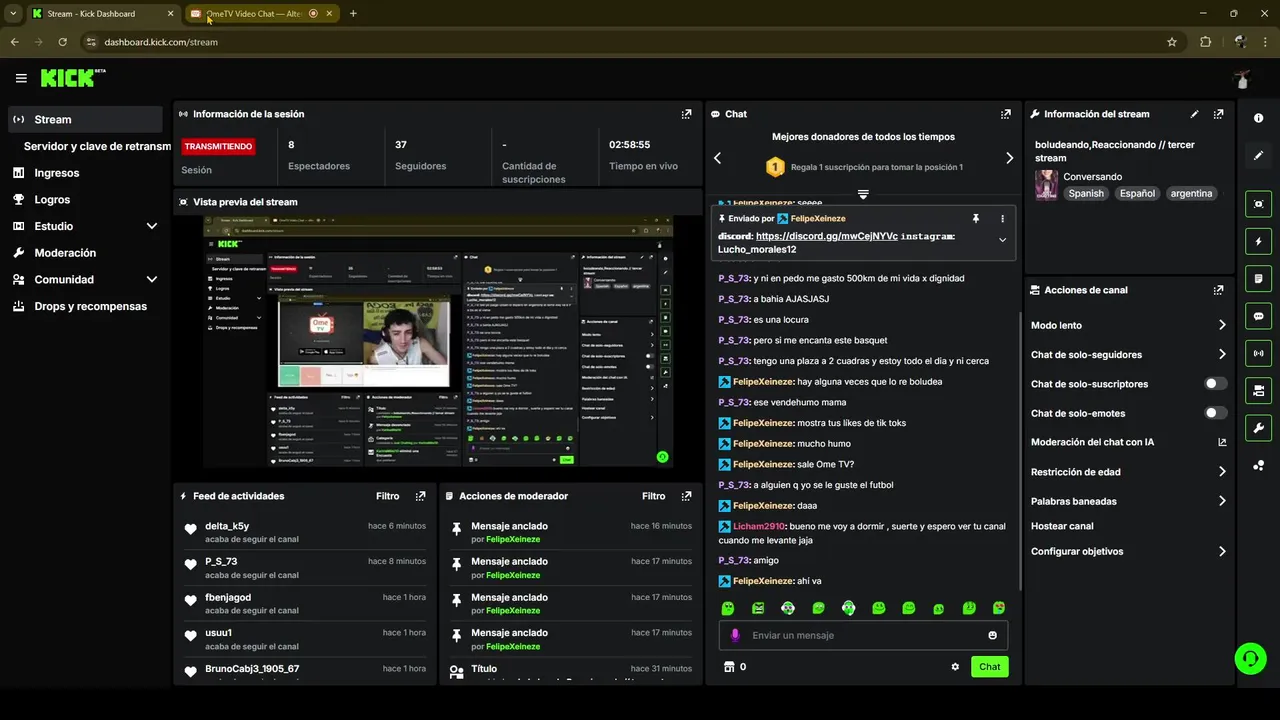1280x720 pixels.
Task: Toggle the stream preview icon in right sidebar
Action: (x=1258, y=204)
